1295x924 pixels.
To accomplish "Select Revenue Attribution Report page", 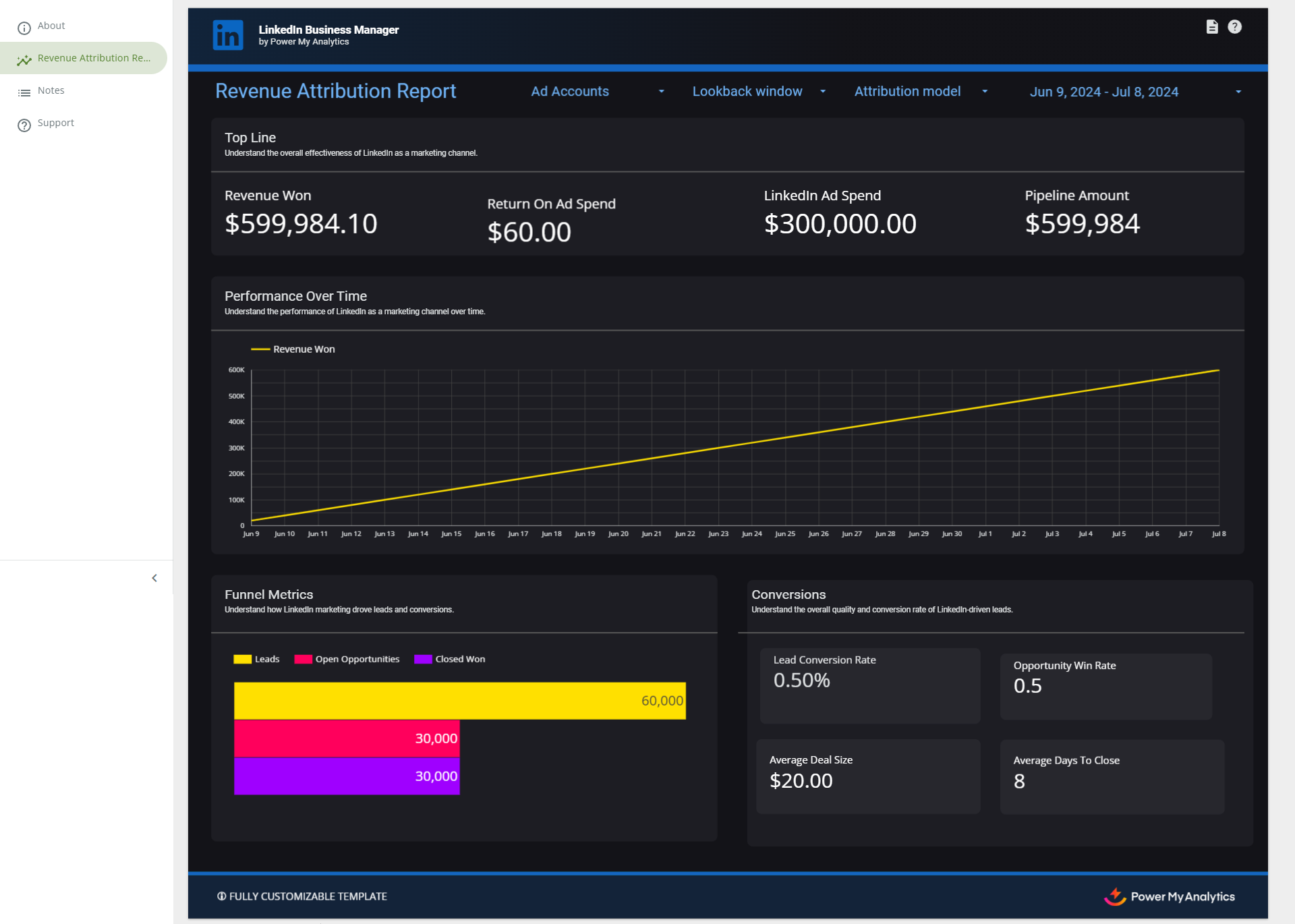I will (x=84, y=58).
